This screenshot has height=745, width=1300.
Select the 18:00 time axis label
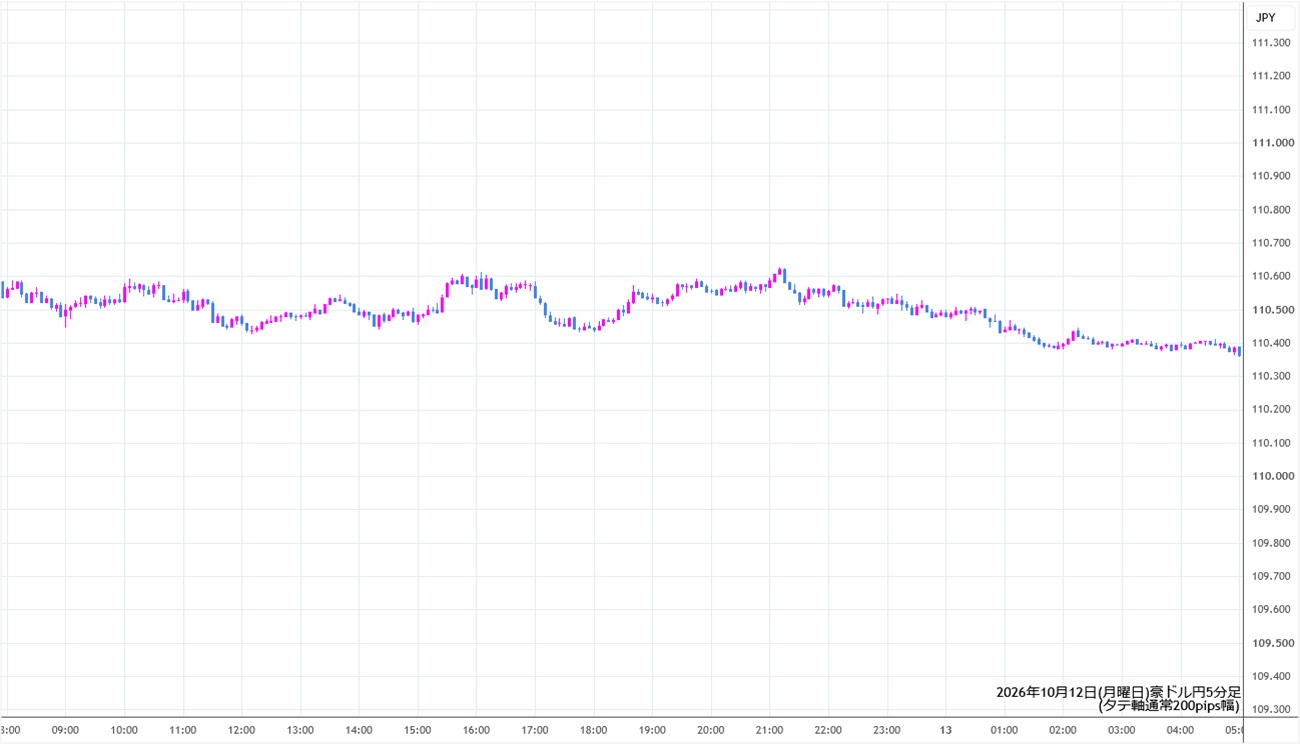[593, 730]
